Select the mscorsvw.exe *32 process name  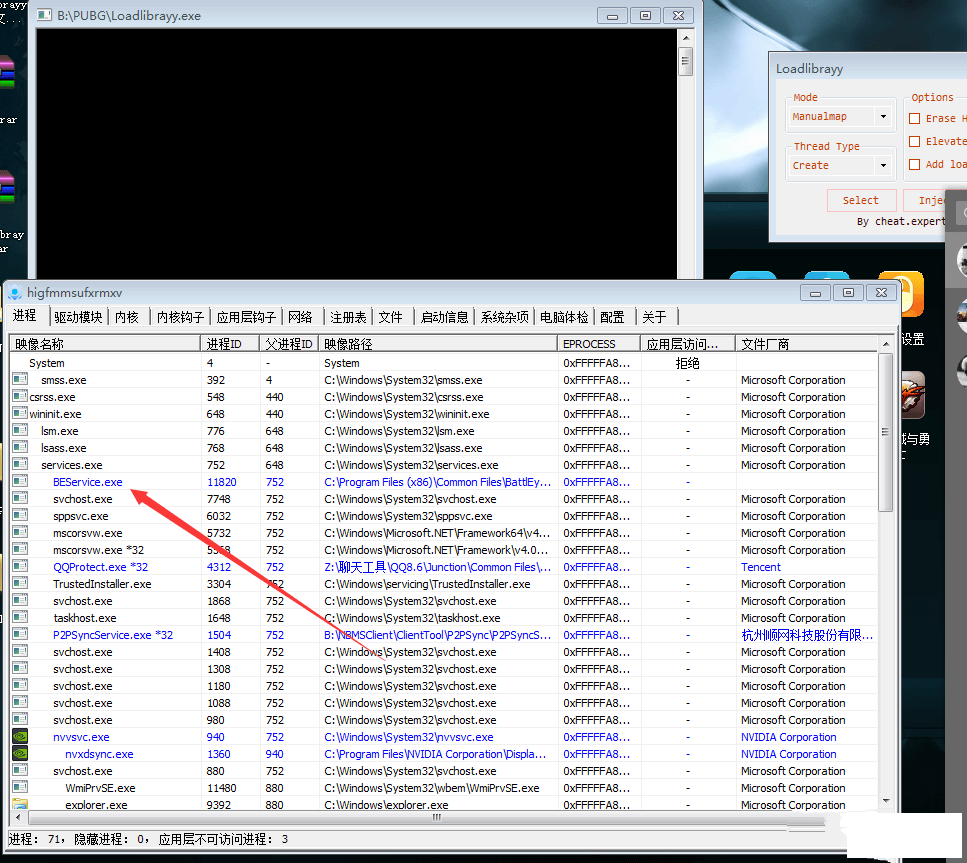click(99, 550)
